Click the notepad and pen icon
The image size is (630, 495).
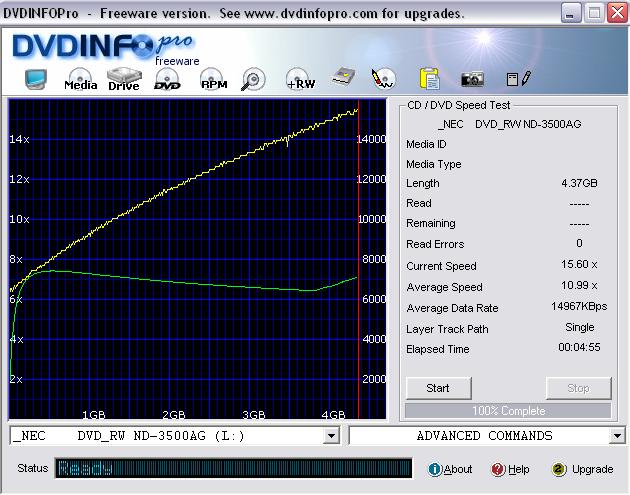pyautogui.click(x=518, y=78)
